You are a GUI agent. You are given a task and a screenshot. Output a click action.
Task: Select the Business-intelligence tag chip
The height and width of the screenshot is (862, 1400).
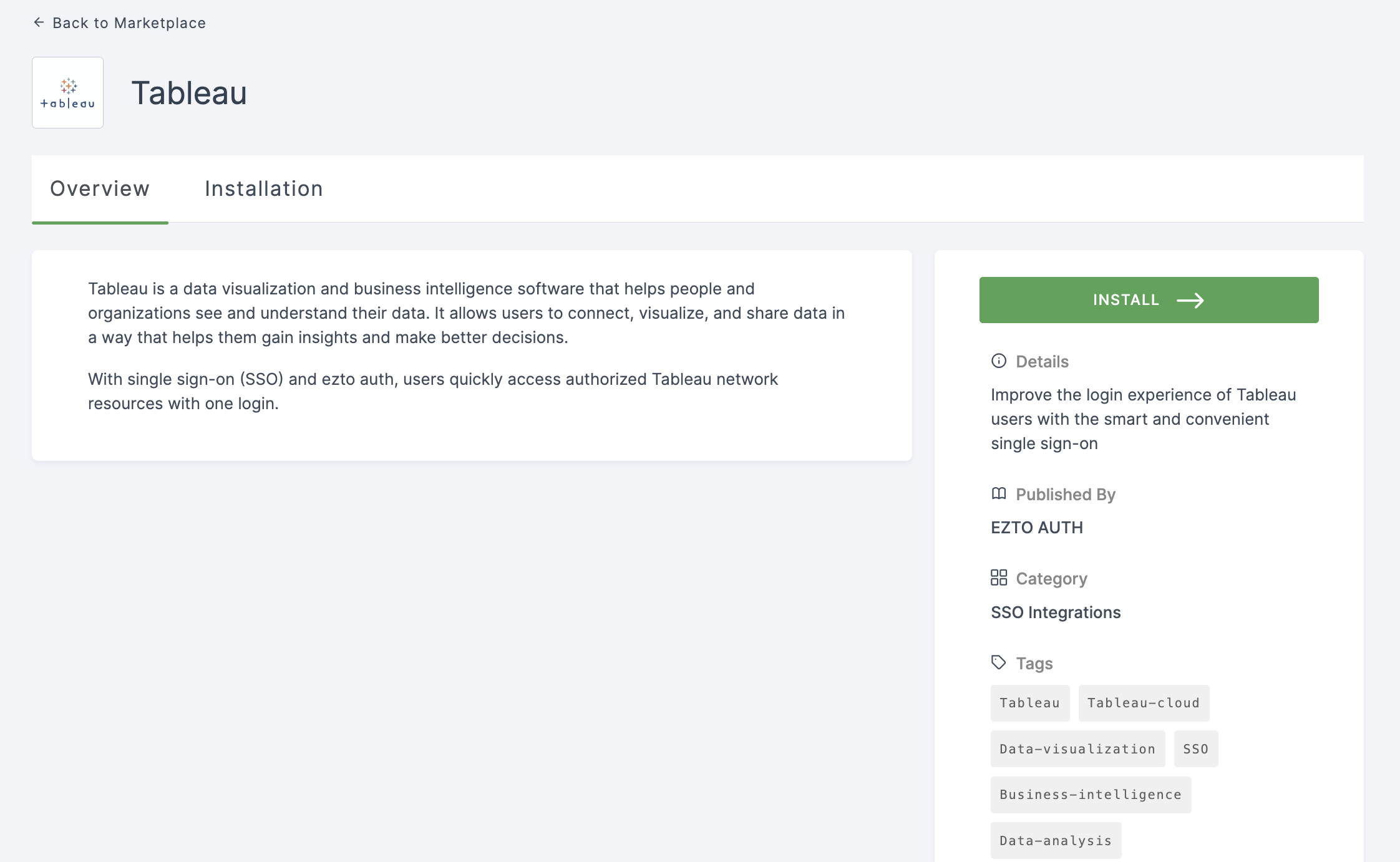(x=1091, y=795)
